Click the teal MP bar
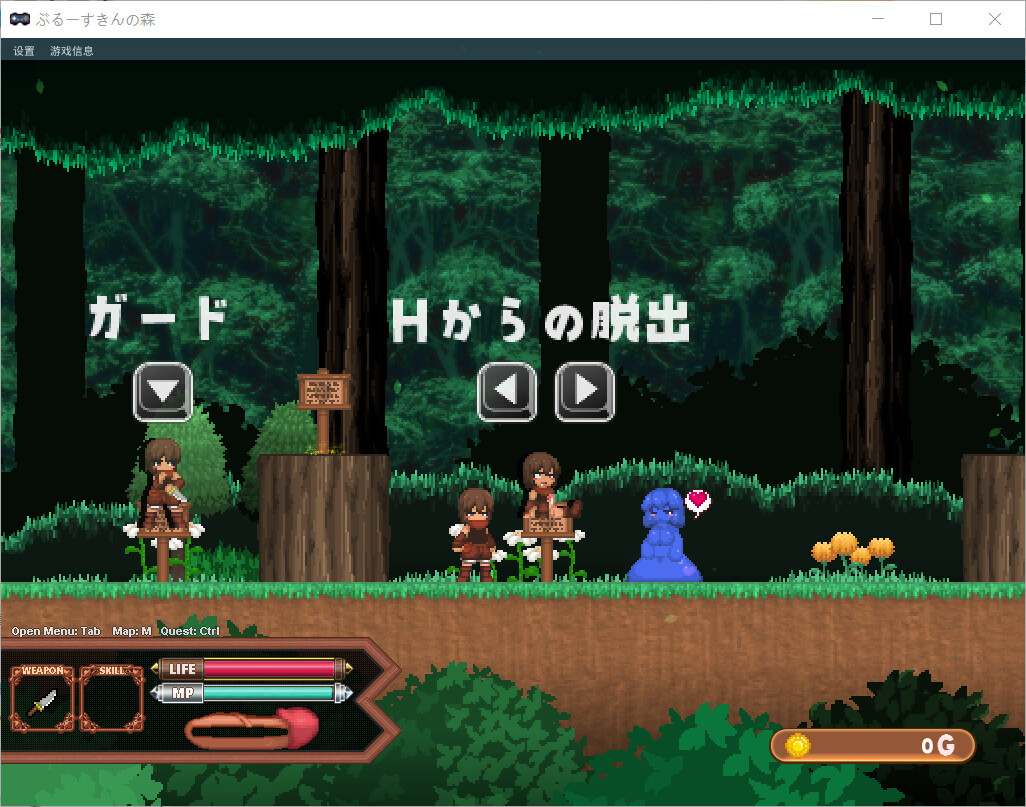Image resolution: width=1026 pixels, height=807 pixels. [268, 693]
